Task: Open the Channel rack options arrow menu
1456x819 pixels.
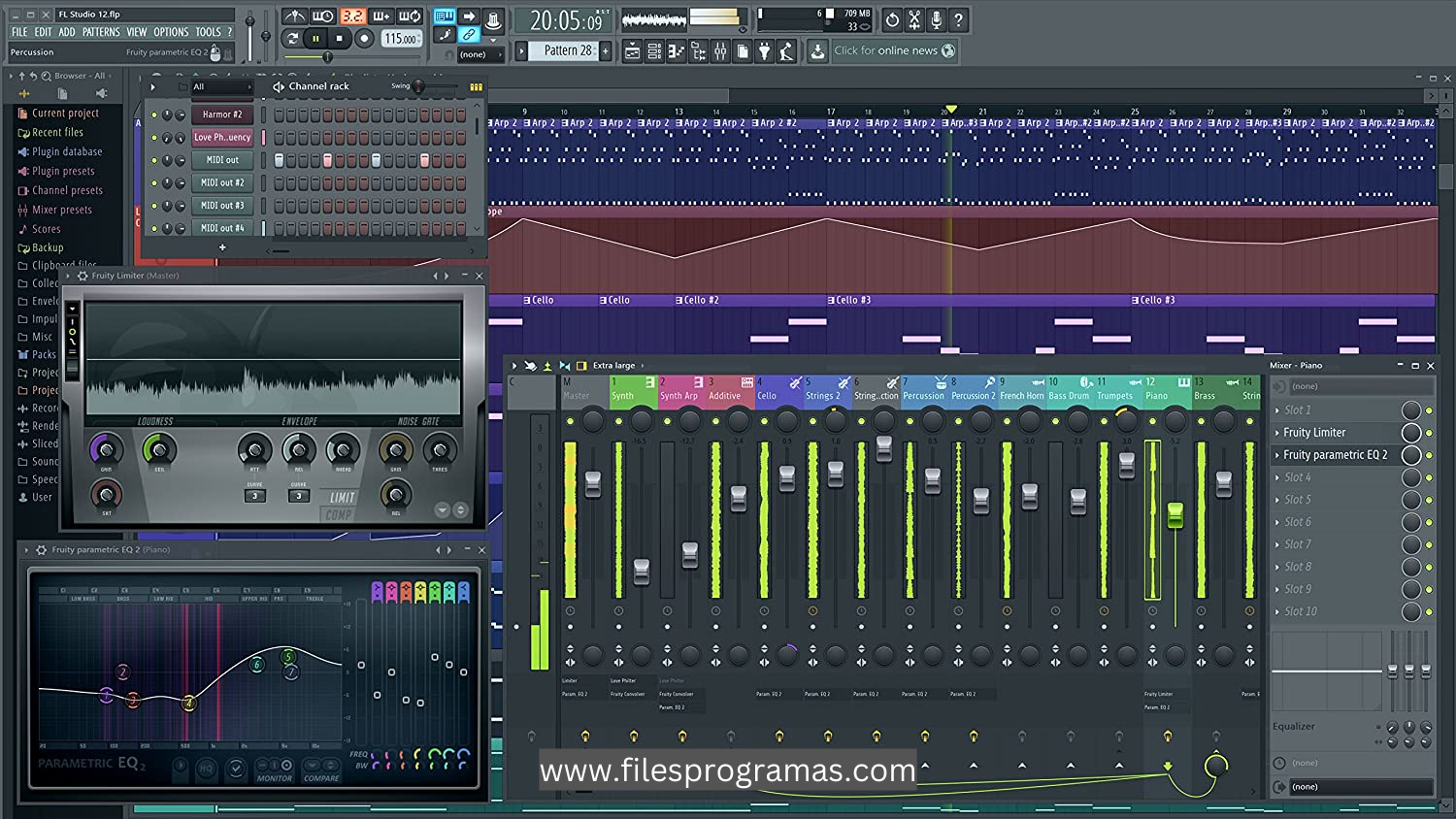Action: tap(153, 87)
